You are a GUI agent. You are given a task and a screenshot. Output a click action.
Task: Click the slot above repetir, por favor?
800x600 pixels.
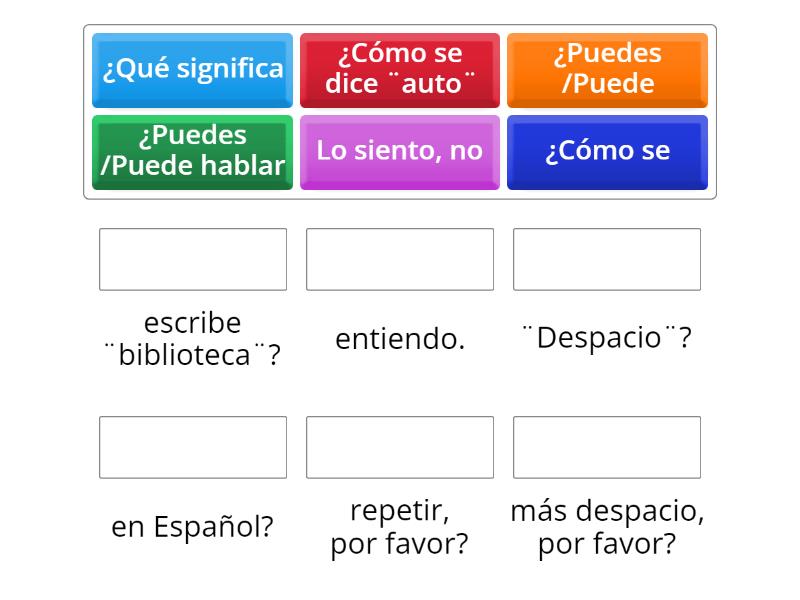tap(399, 446)
